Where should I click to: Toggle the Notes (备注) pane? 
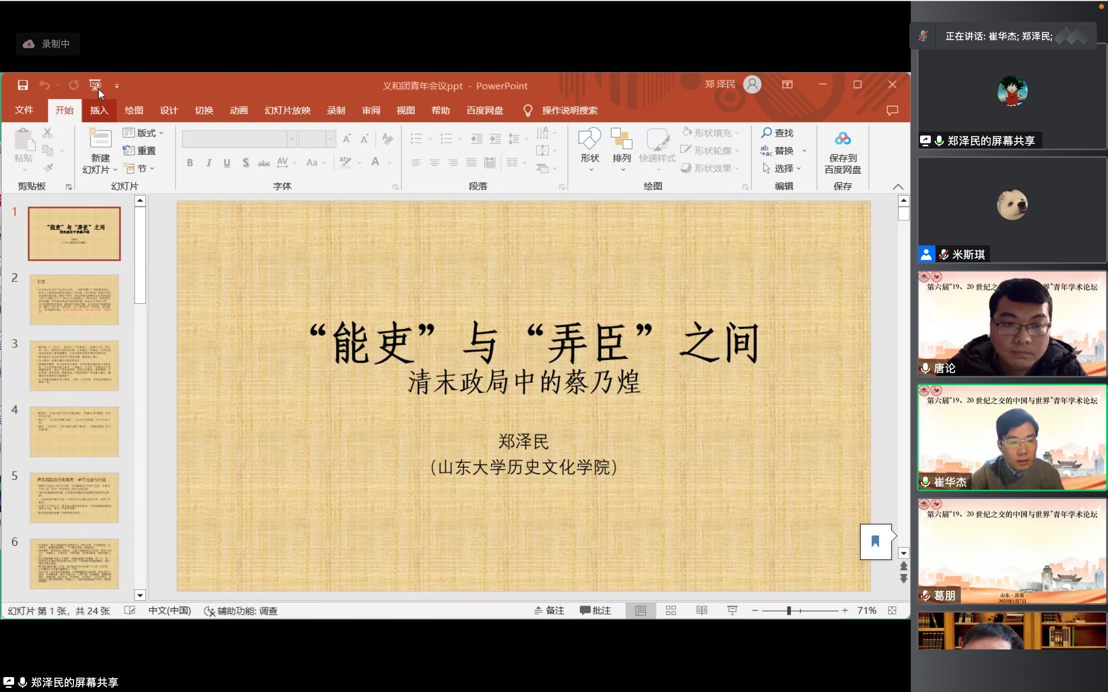549,611
